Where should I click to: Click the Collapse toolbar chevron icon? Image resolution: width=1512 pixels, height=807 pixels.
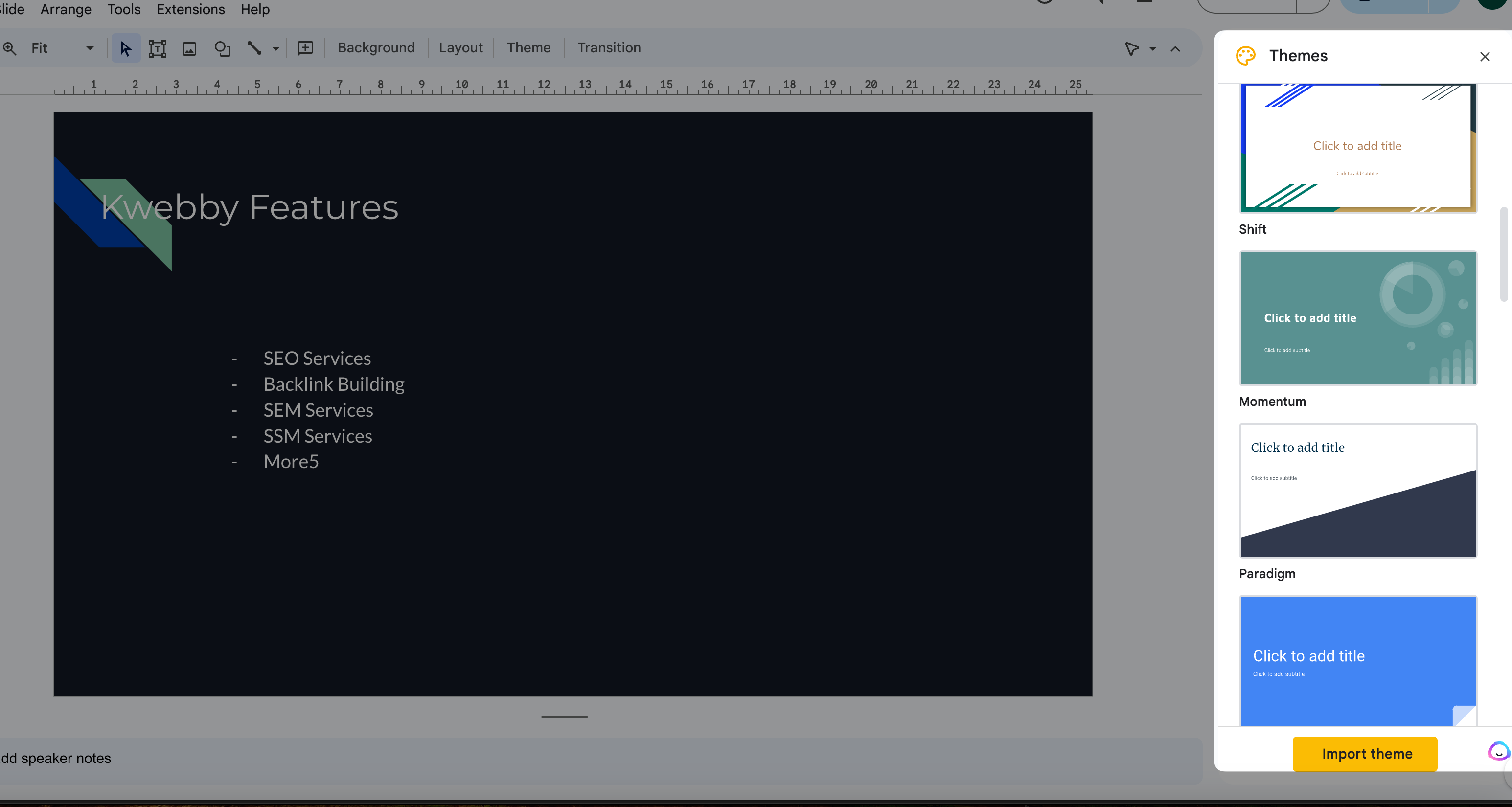pyautogui.click(x=1175, y=47)
